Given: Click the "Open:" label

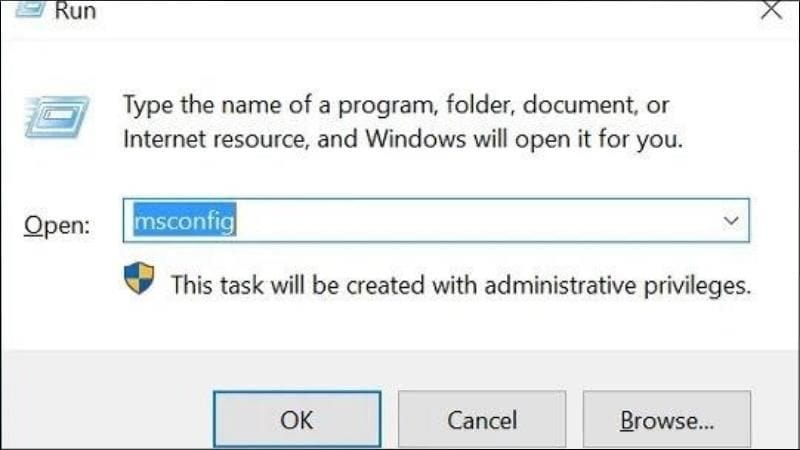Looking at the screenshot, I should pyautogui.click(x=57, y=225).
